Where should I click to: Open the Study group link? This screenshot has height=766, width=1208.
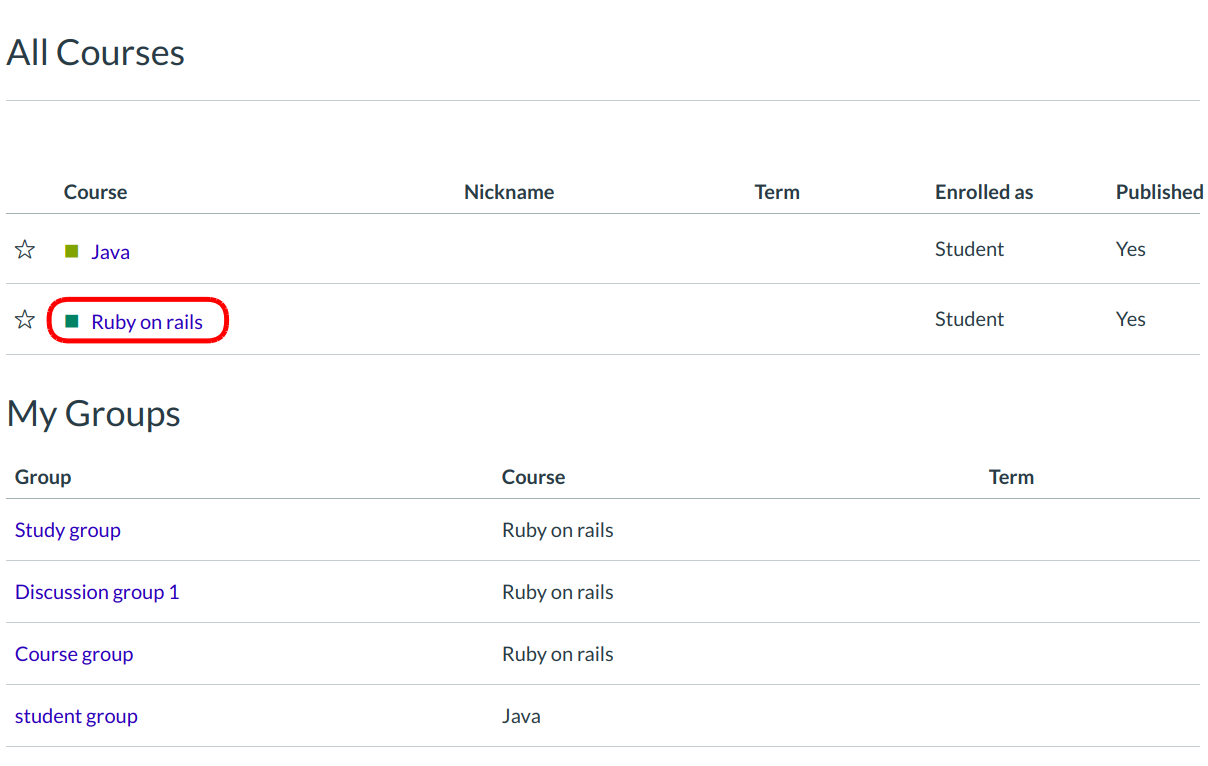coord(68,530)
